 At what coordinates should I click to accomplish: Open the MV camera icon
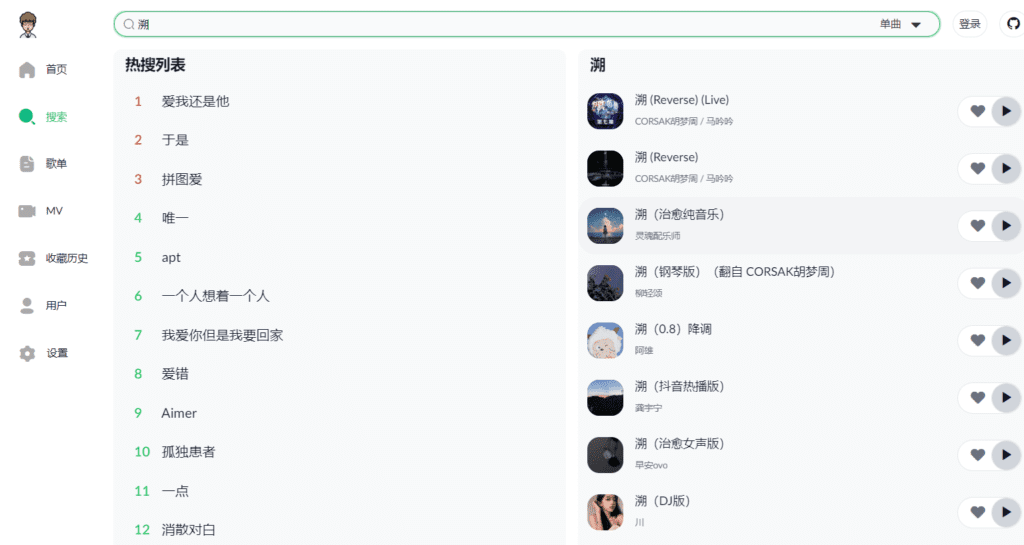[27, 211]
